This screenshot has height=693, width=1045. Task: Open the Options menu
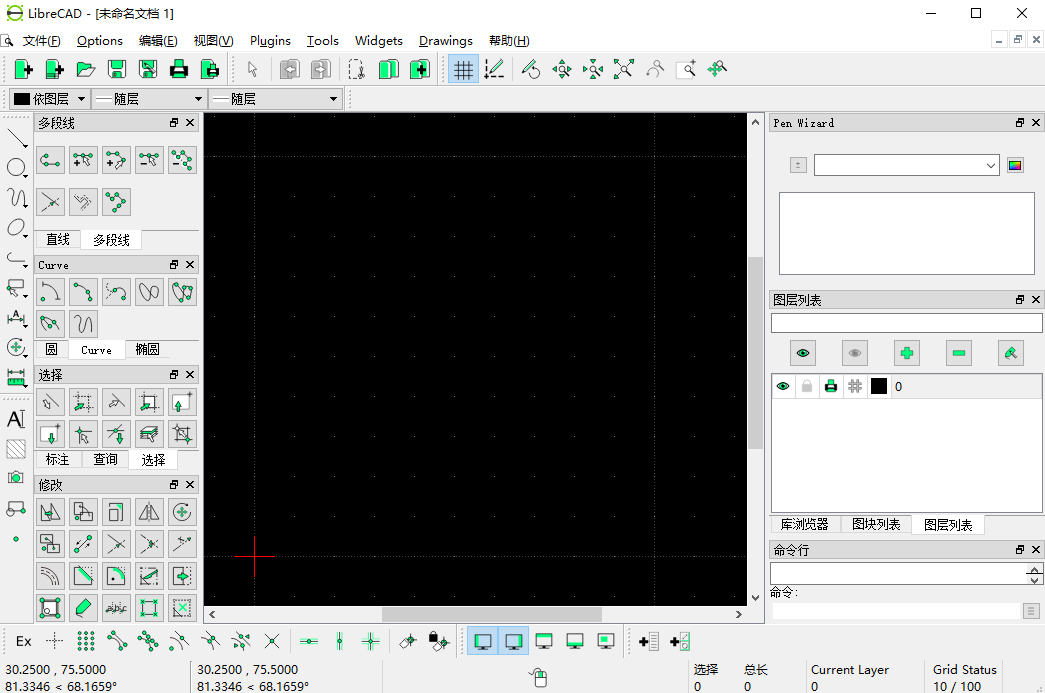point(100,41)
